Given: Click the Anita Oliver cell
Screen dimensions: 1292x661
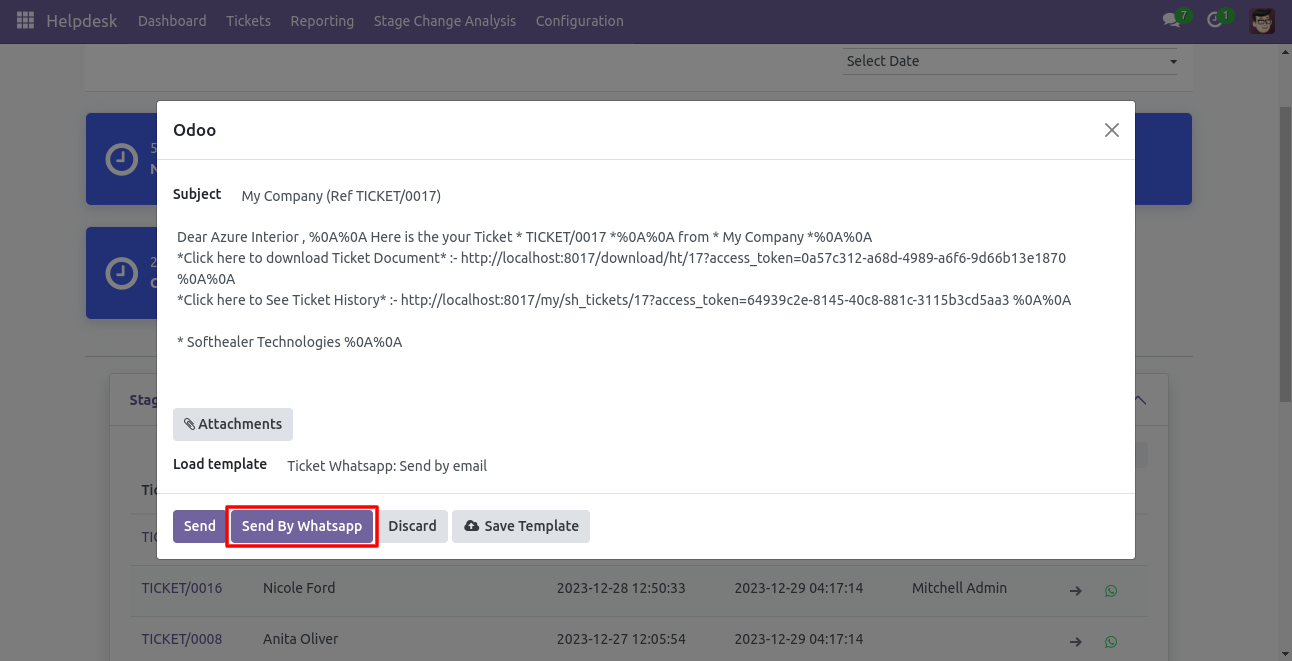Looking at the screenshot, I should coord(300,639).
